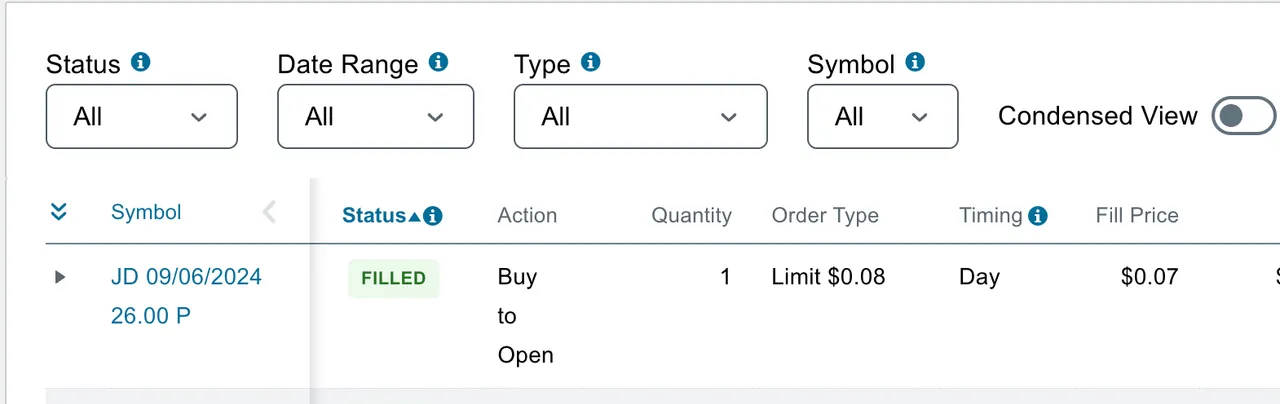Click the Fill Price column header
Screen dimensions: 1280x404
pyautogui.click(x=1137, y=215)
